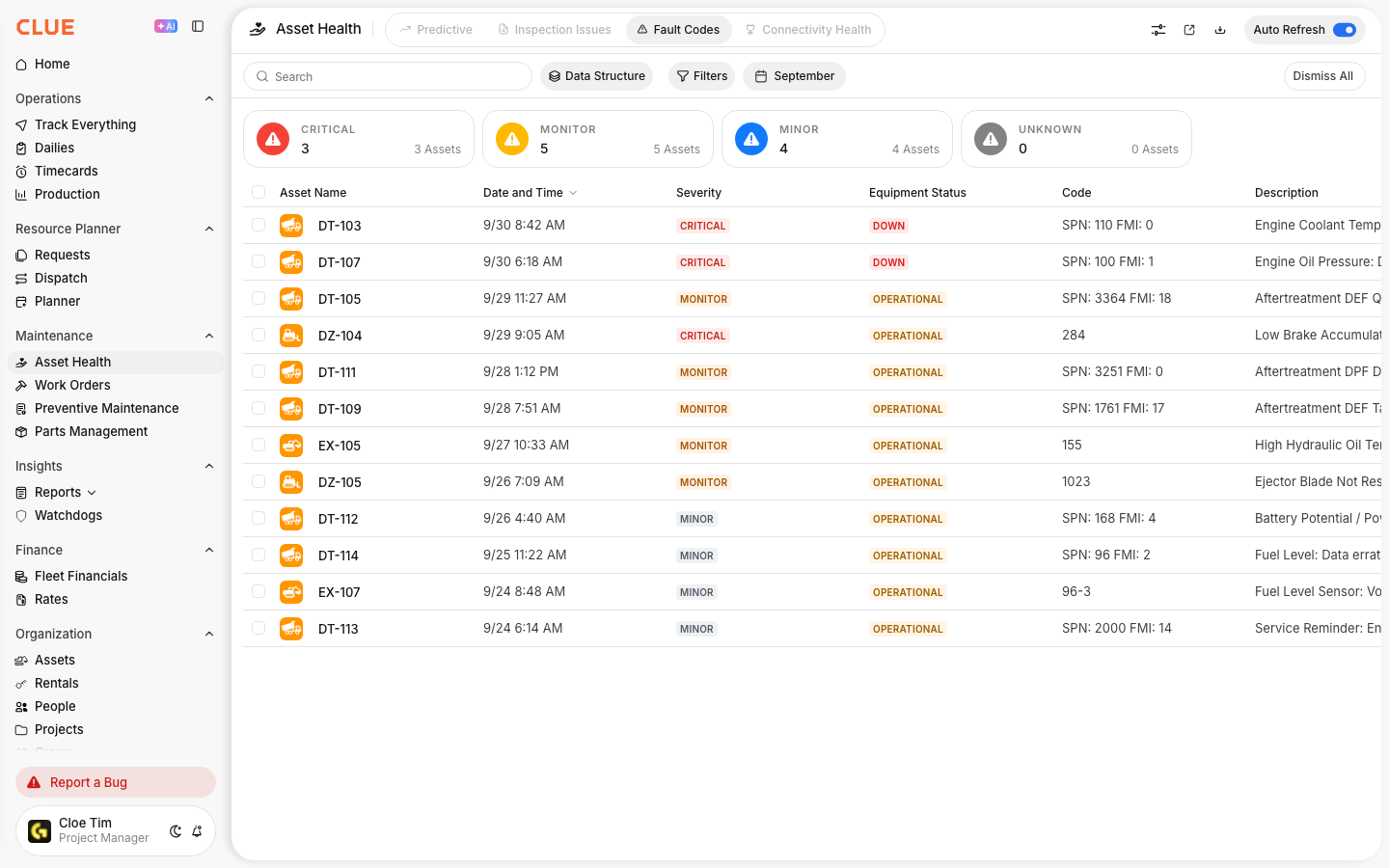Viewport: 1389px width, 868px height.
Task: Check the select-all header checkbox
Action: pos(259,192)
